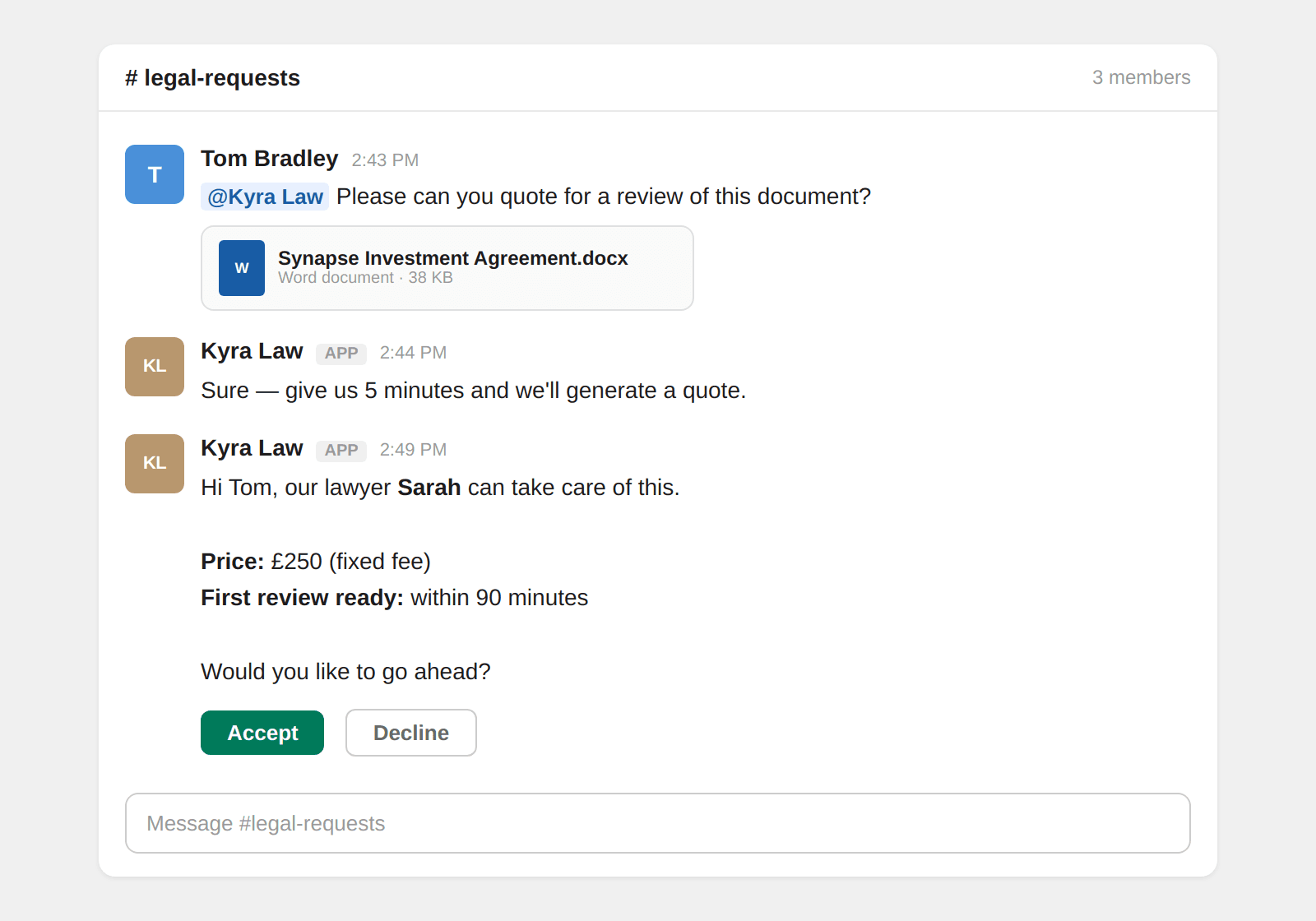Click the 2:43 PM message timestamp
The image size is (1316, 921).
[x=385, y=160]
